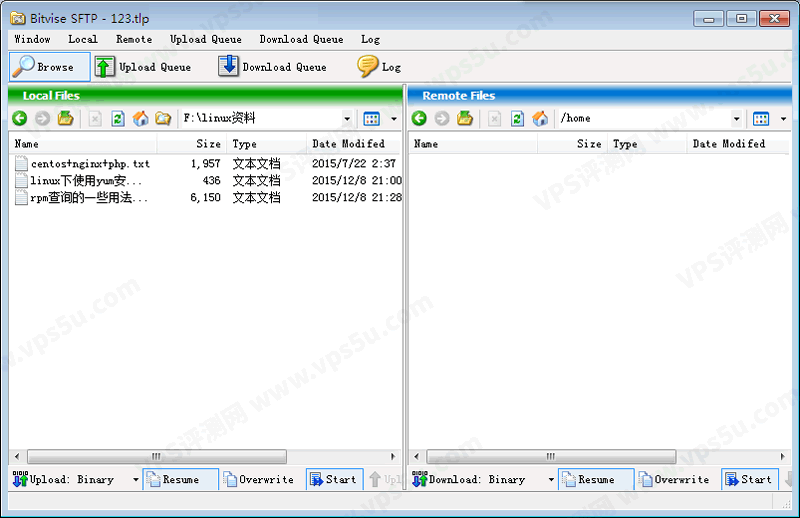This screenshot has width=800, height=518.
Task: Go up one folder in Local Files
Action: coord(65,118)
